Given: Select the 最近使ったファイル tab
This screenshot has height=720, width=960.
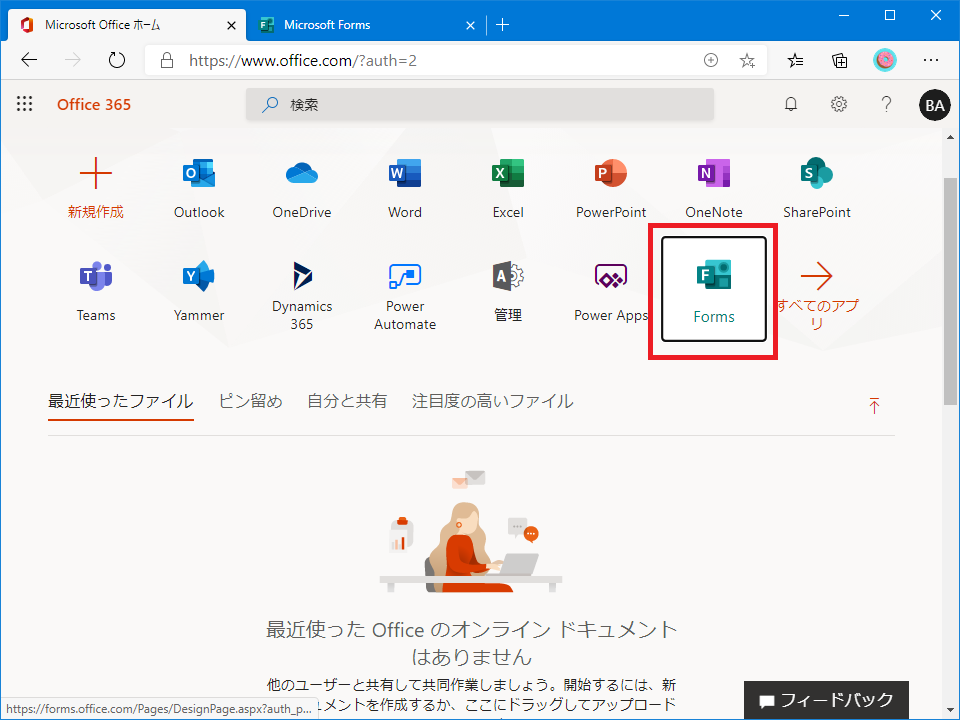Looking at the screenshot, I should (x=121, y=401).
